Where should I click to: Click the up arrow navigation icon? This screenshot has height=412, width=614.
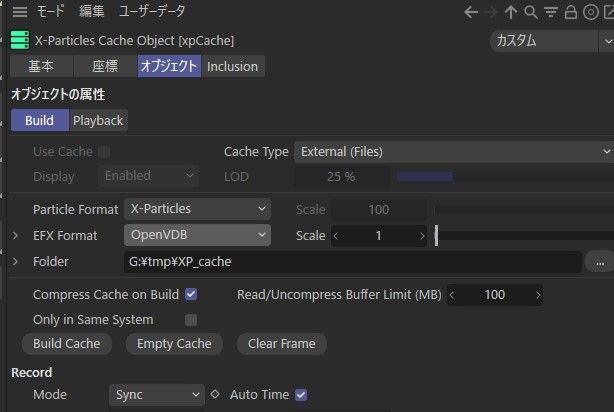point(511,12)
